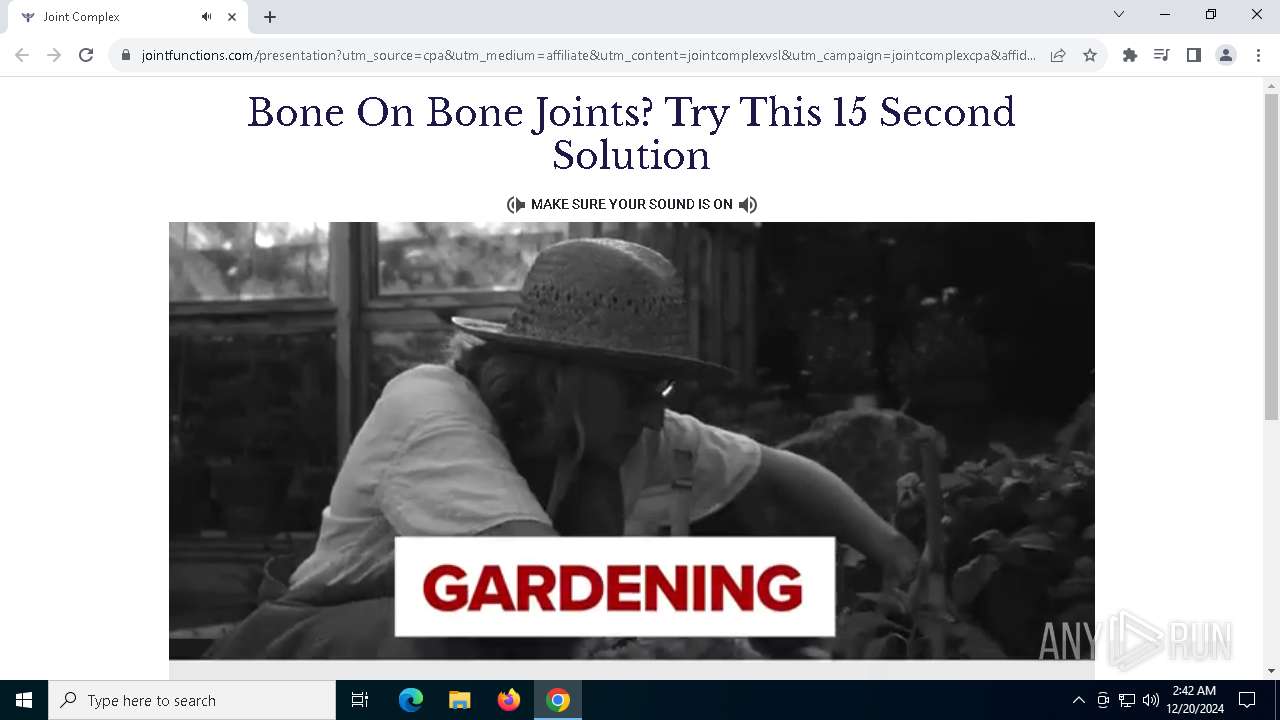This screenshot has height=720, width=1280.
Task: Select the Joint Complex tab
Action: pos(126,17)
